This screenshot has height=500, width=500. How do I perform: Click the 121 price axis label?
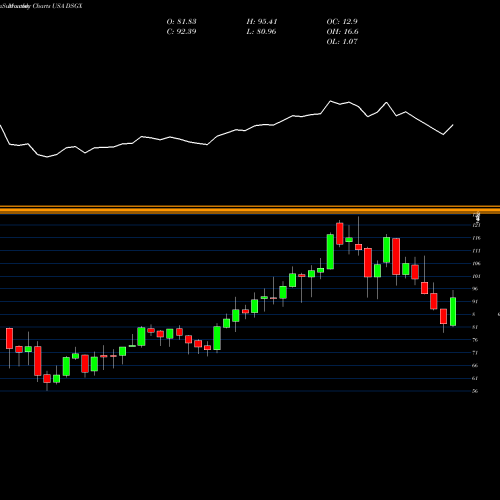click(x=476, y=225)
